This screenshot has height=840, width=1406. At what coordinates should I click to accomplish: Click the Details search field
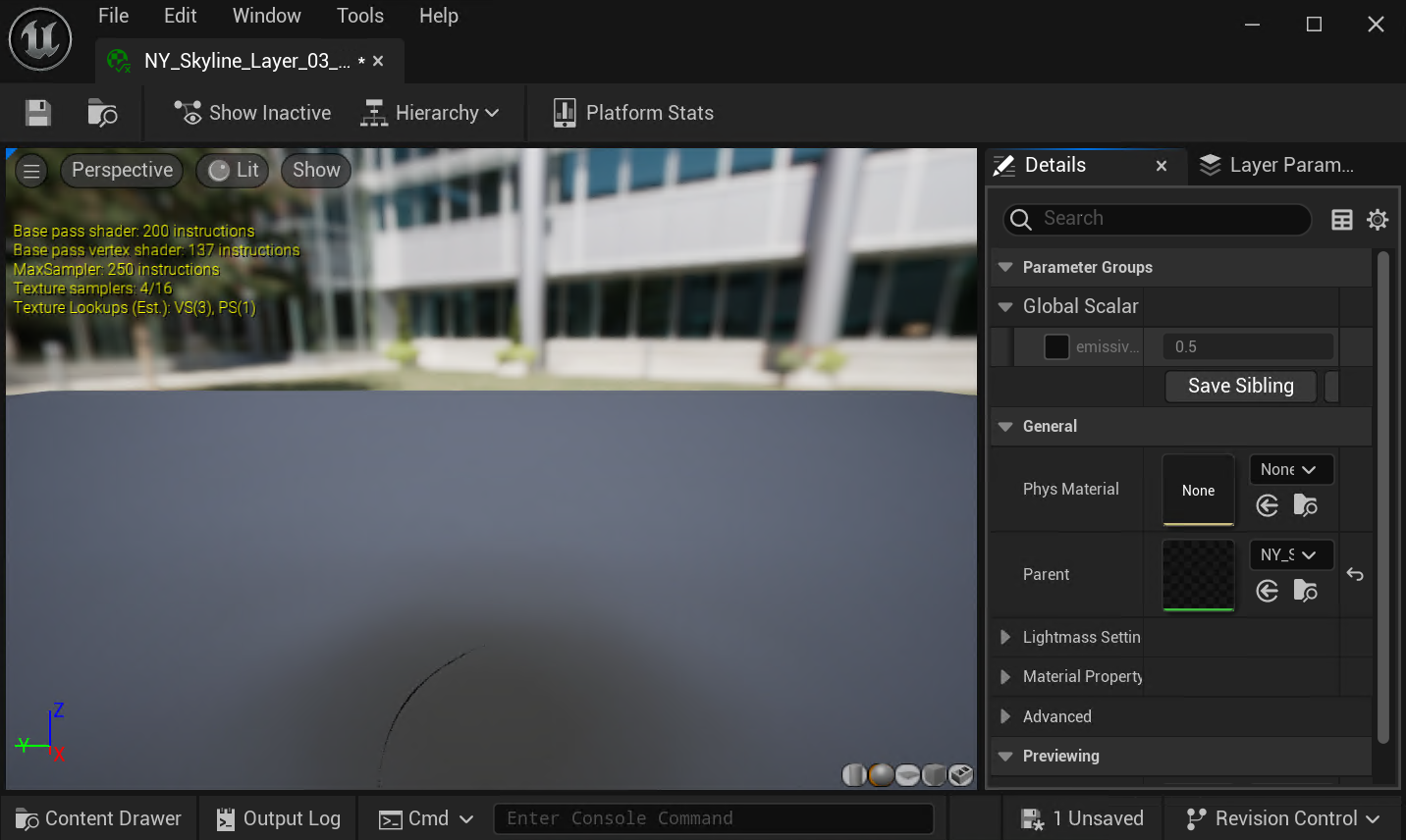(x=1157, y=219)
